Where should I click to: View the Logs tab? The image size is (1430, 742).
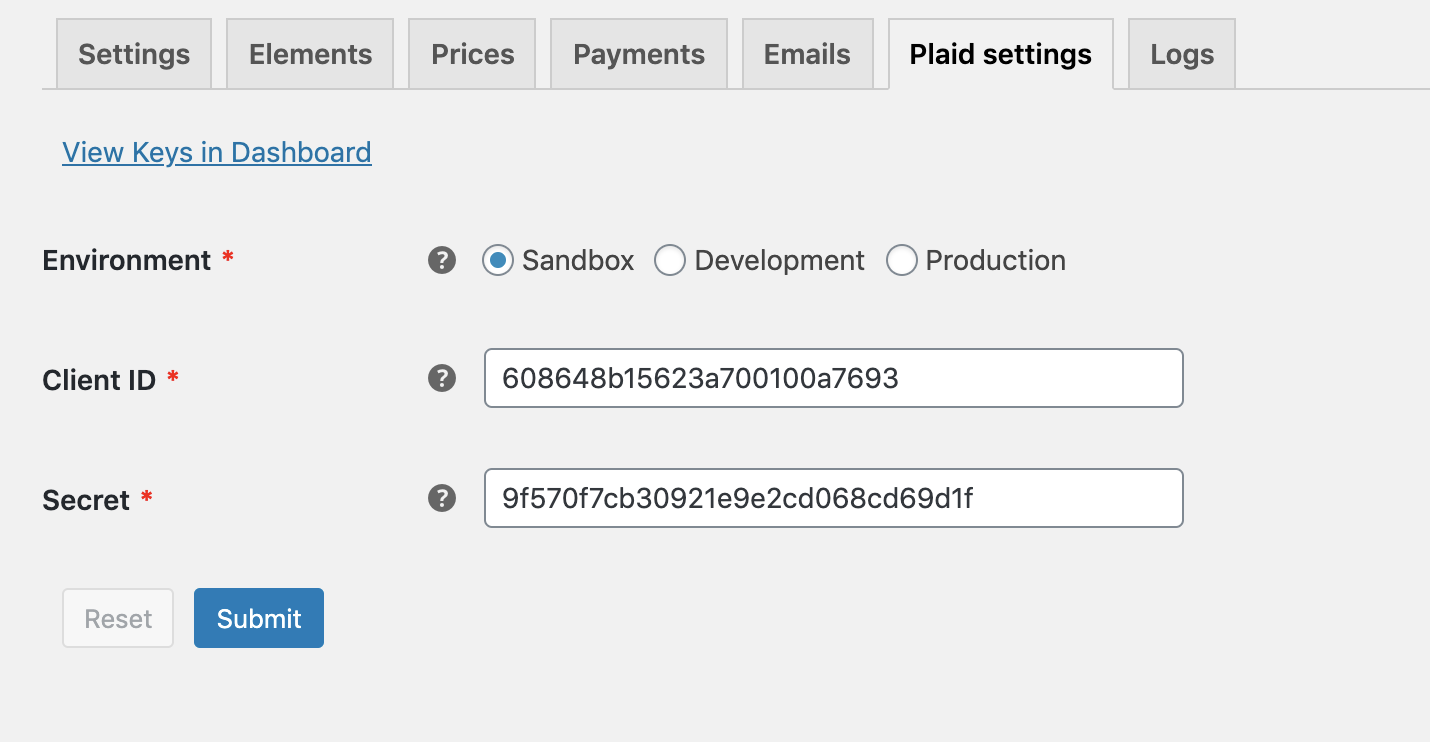pos(1182,54)
